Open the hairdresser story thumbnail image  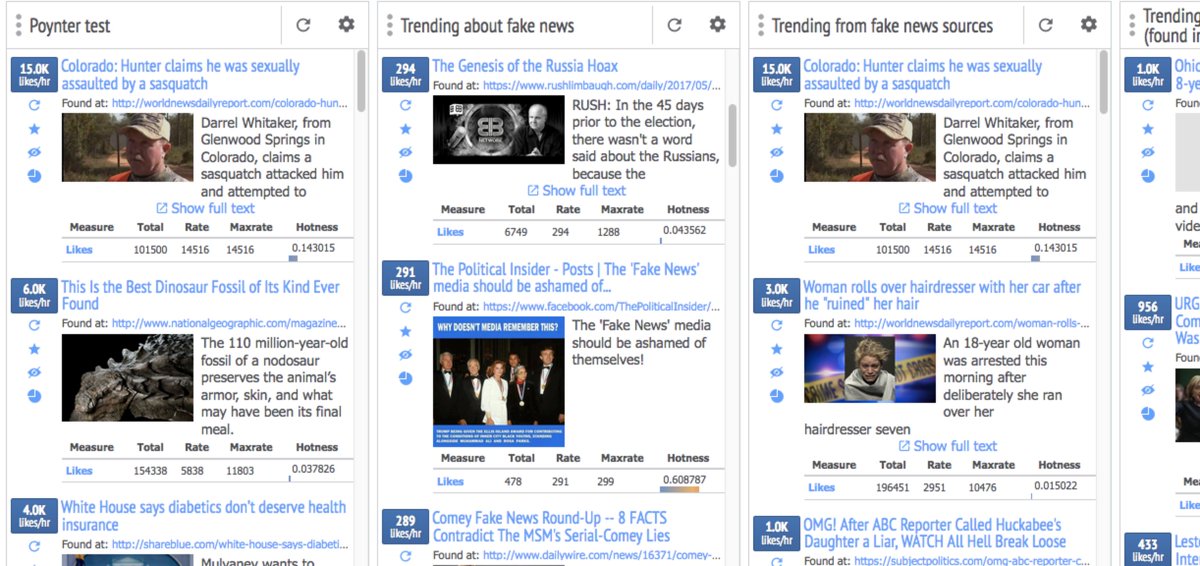tap(870, 368)
